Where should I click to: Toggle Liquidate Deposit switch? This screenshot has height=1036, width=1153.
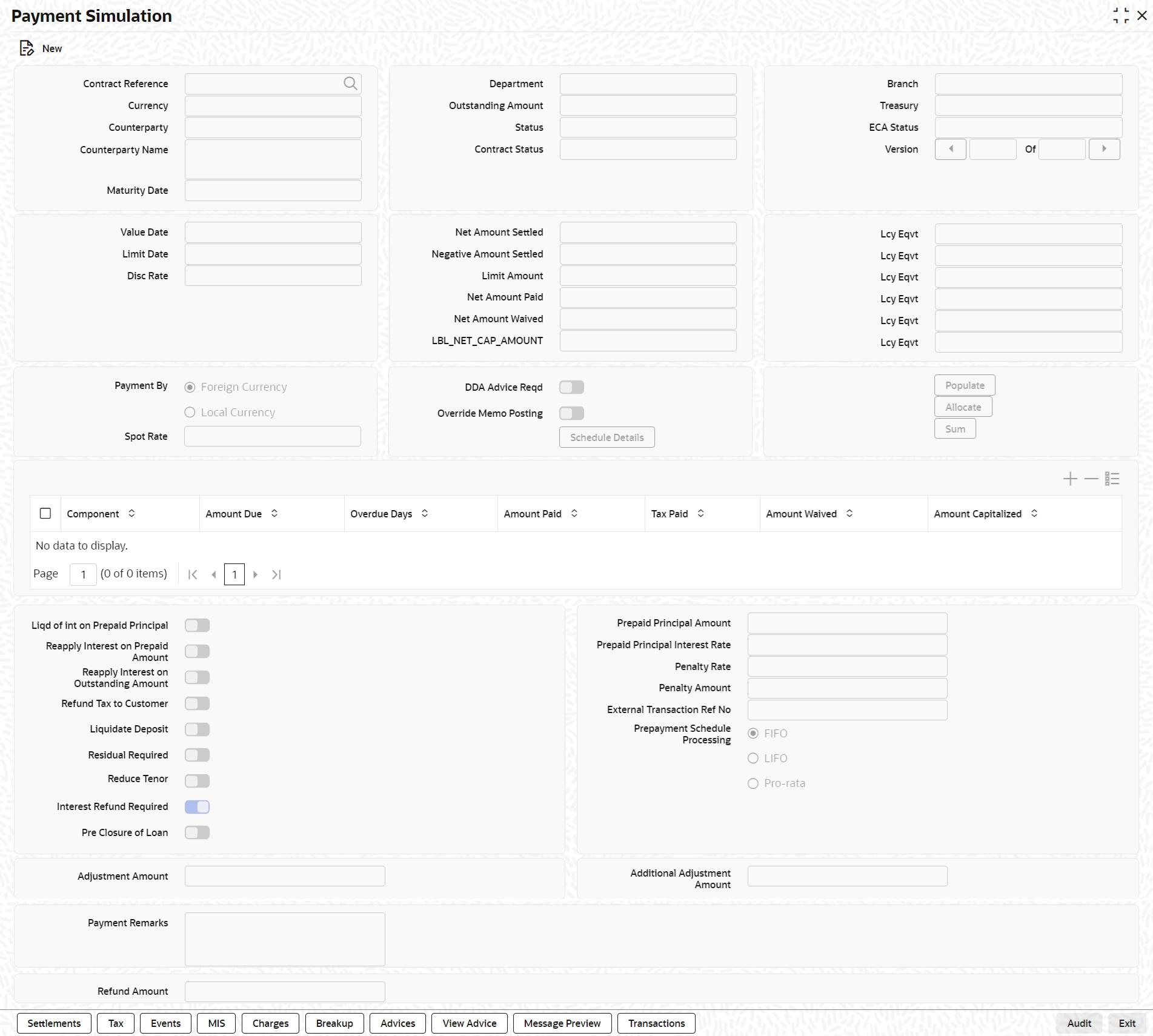[197, 729]
